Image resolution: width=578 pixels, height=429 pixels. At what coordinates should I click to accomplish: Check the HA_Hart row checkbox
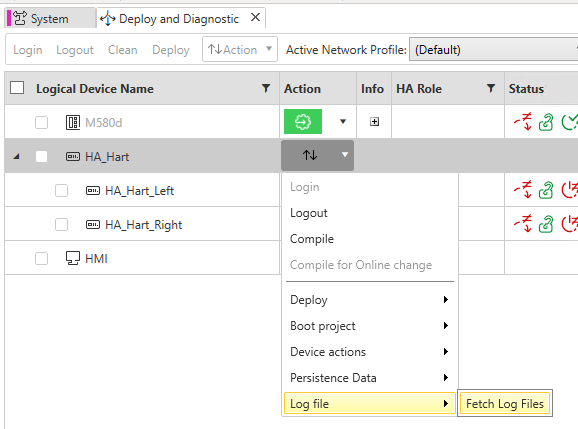click(x=41, y=157)
